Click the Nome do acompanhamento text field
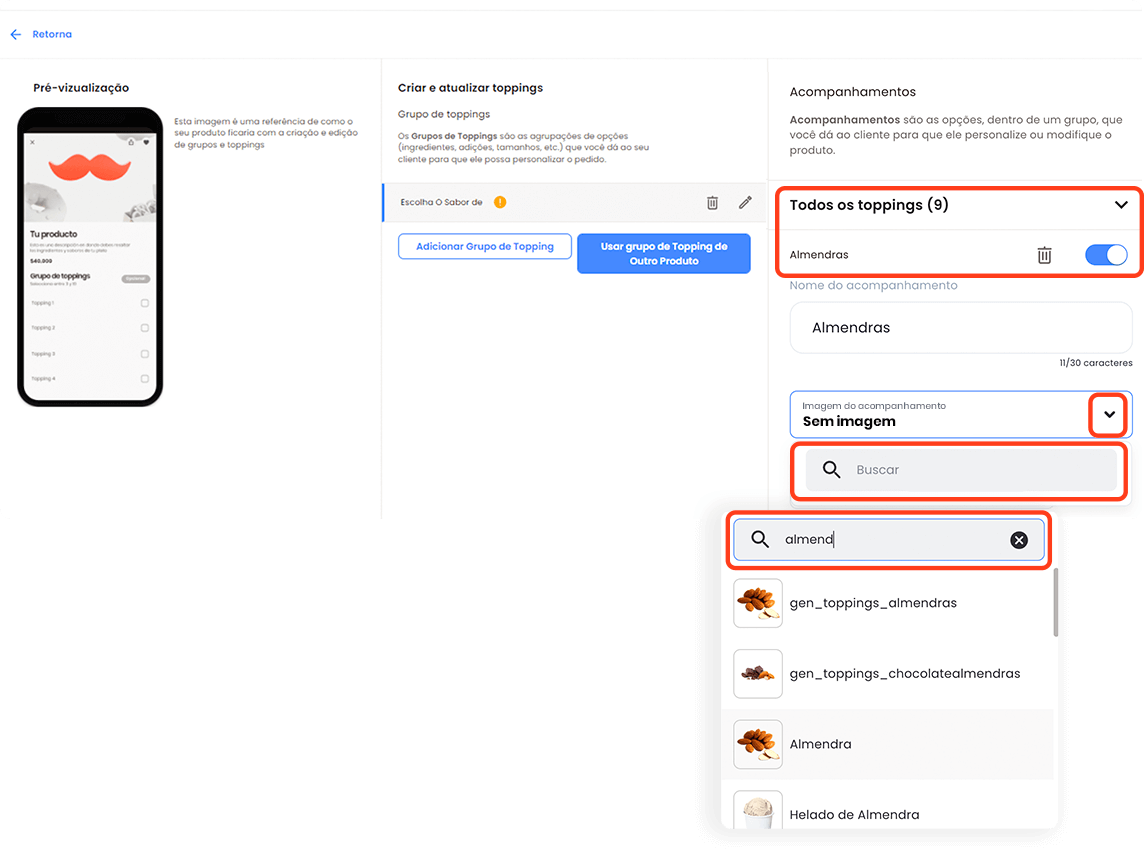This screenshot has height=850, width=1144. [x=960, y=327]
